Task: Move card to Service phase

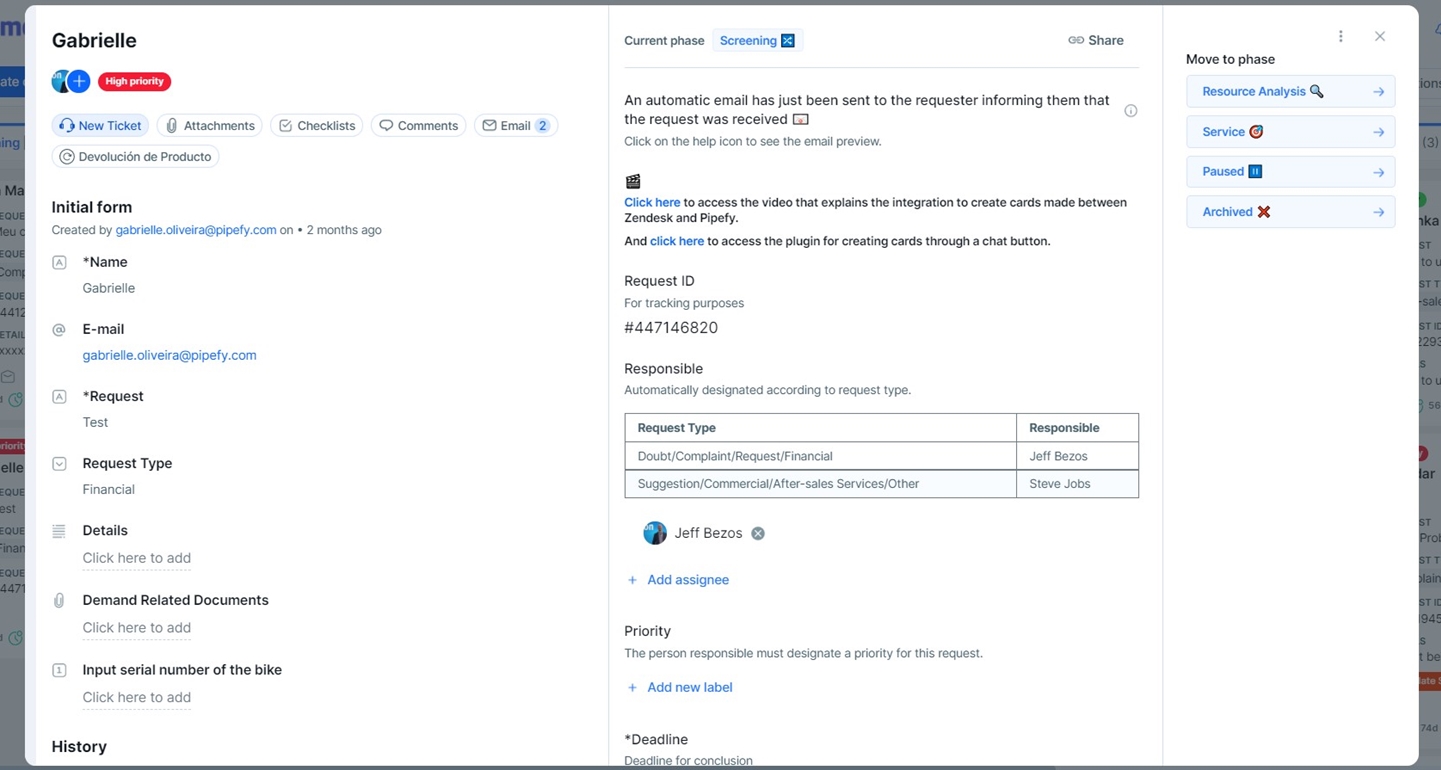Action: [1289, 132]
